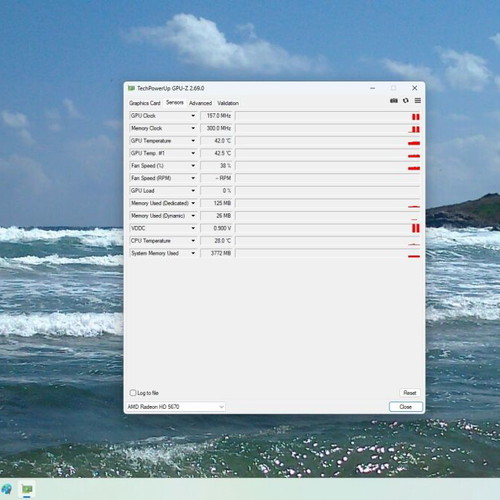Expand the Fan Speed (RPM) dropdown arrow

tap(193, 178)
